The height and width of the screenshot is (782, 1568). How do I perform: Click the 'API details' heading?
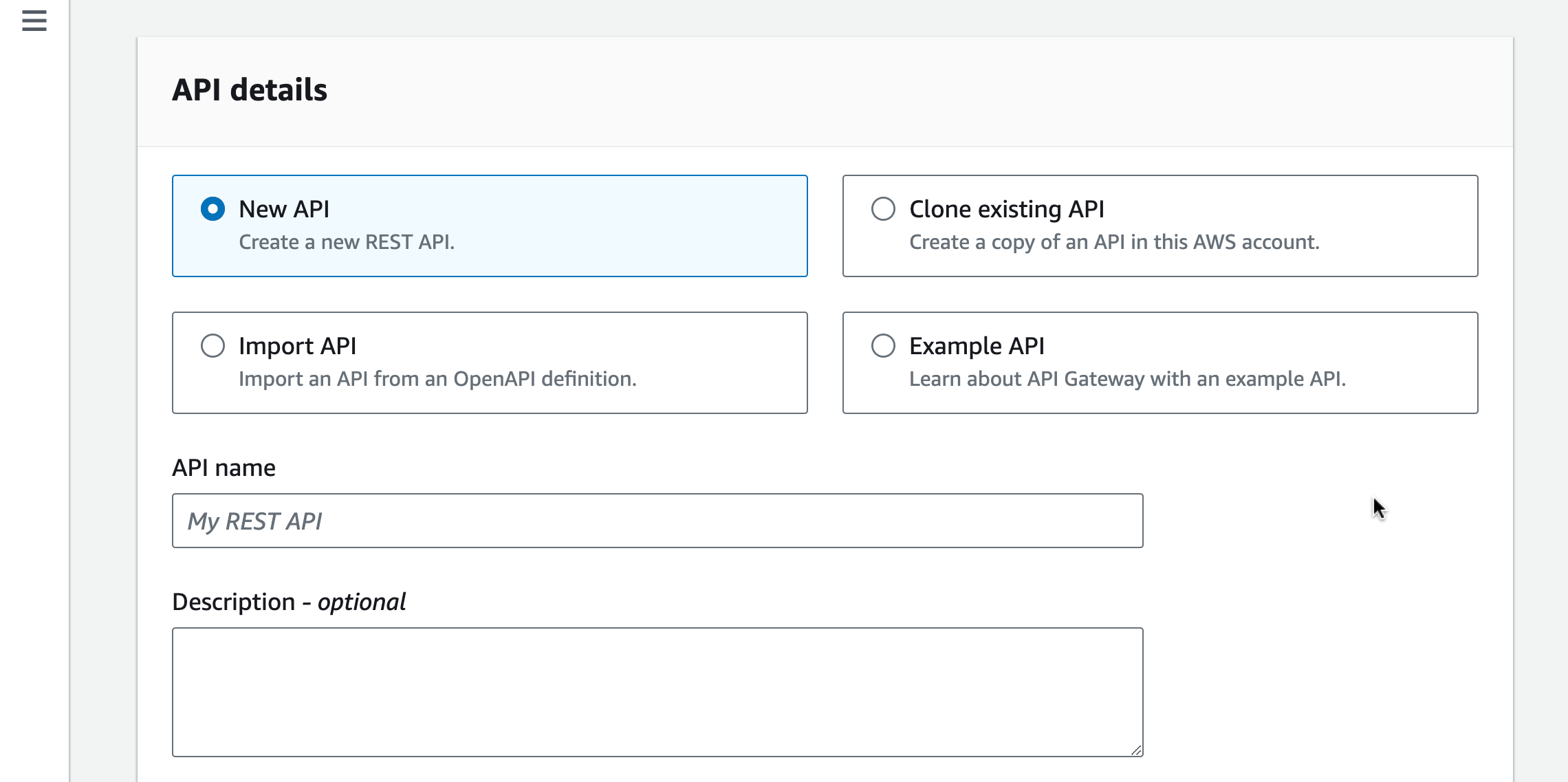(250, 90)
